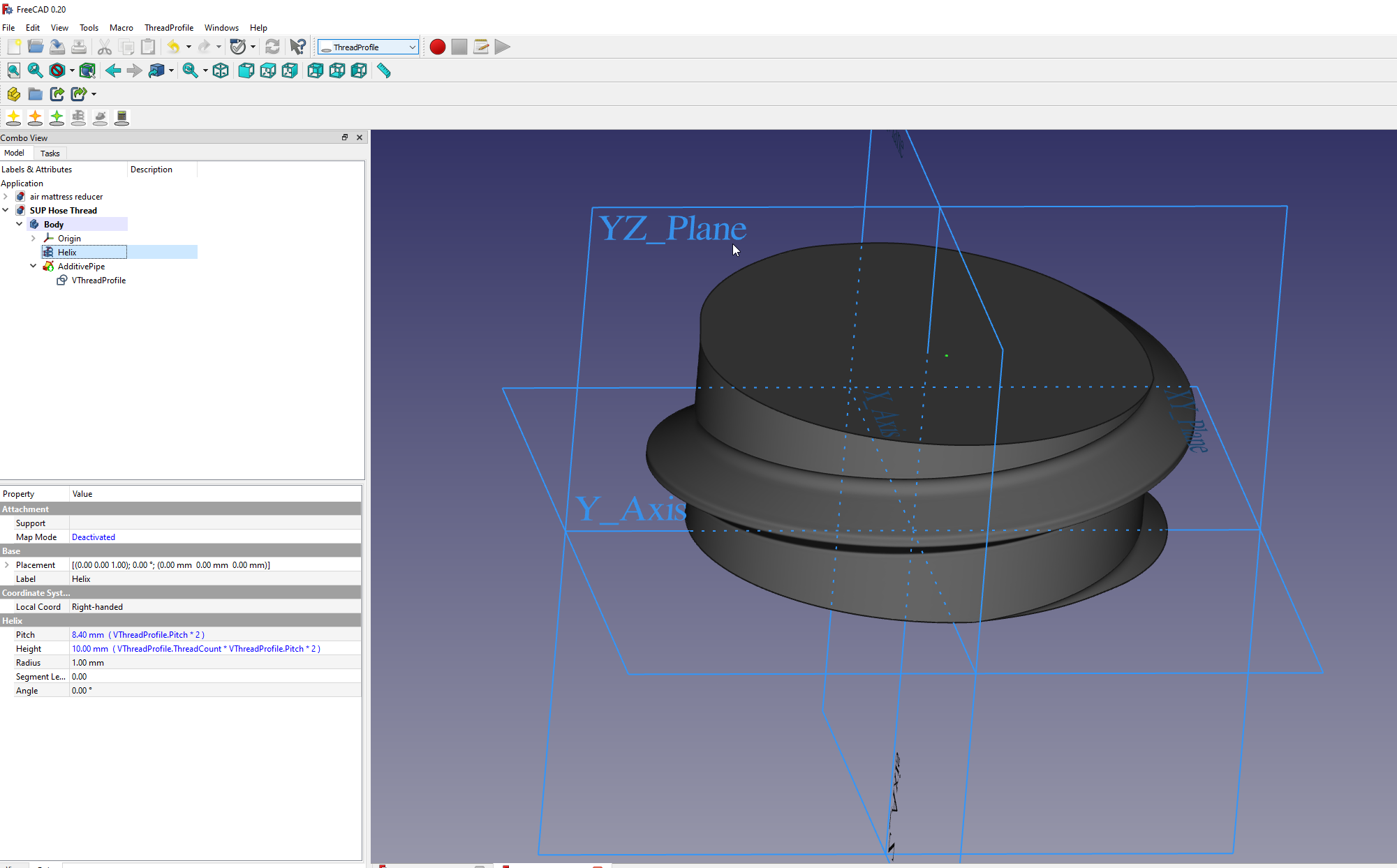Viewport: 1397px width, 868px height.
Task: Click the What's This help cursor icon
Action: (x=297, y=47)
